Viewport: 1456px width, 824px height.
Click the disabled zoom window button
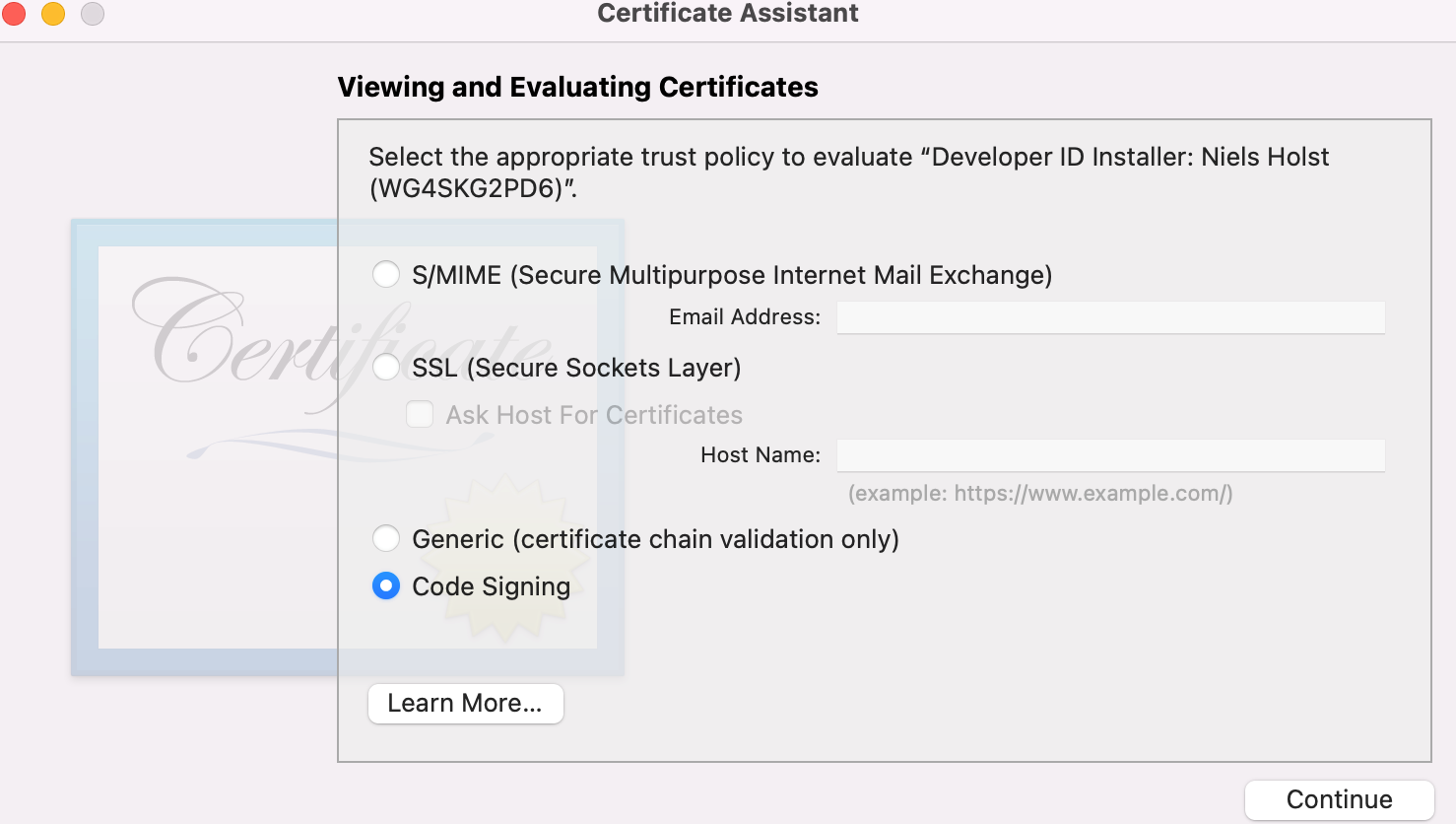93,14
